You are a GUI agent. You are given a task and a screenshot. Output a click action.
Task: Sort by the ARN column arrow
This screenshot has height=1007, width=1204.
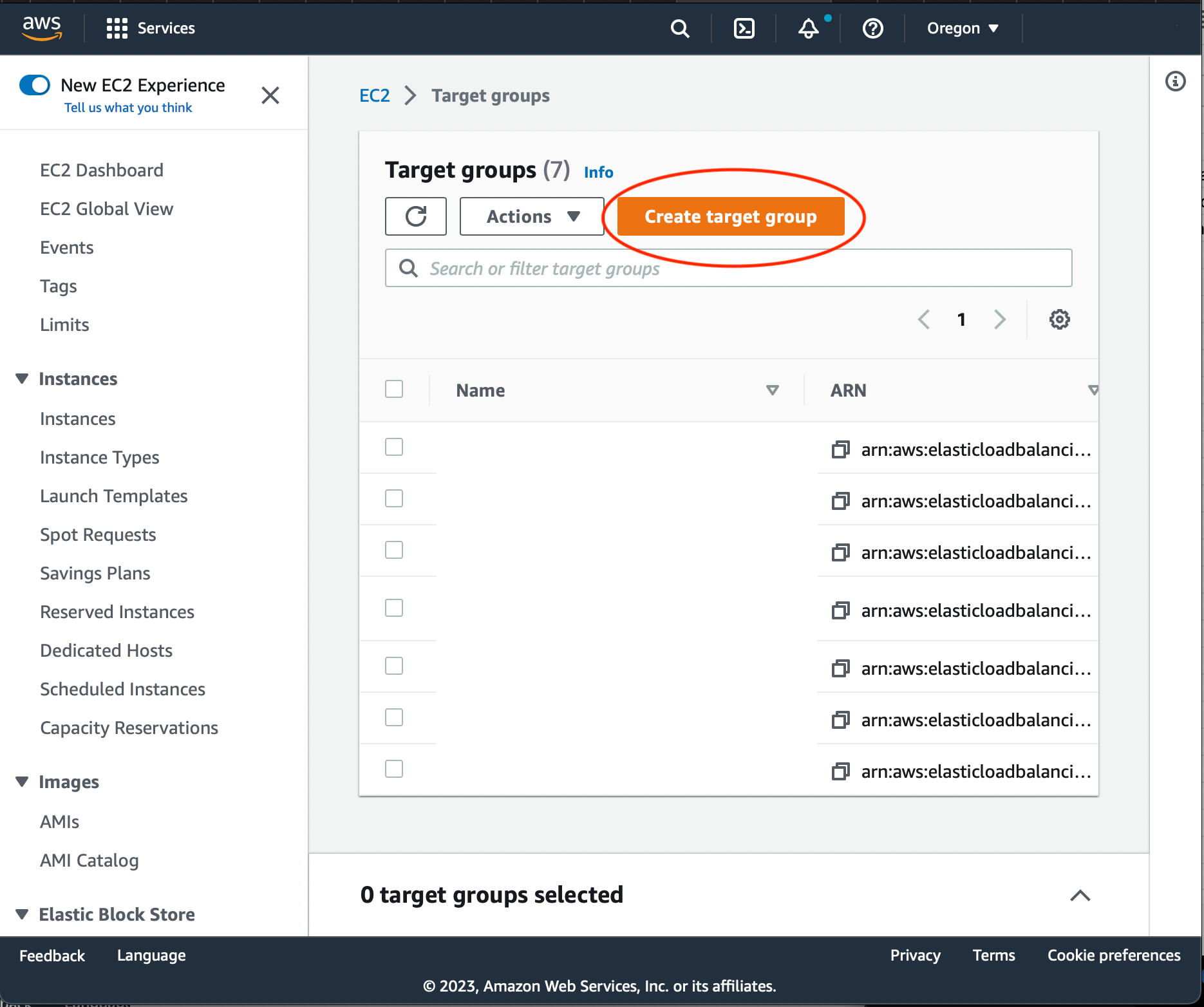coord(1093,390)
